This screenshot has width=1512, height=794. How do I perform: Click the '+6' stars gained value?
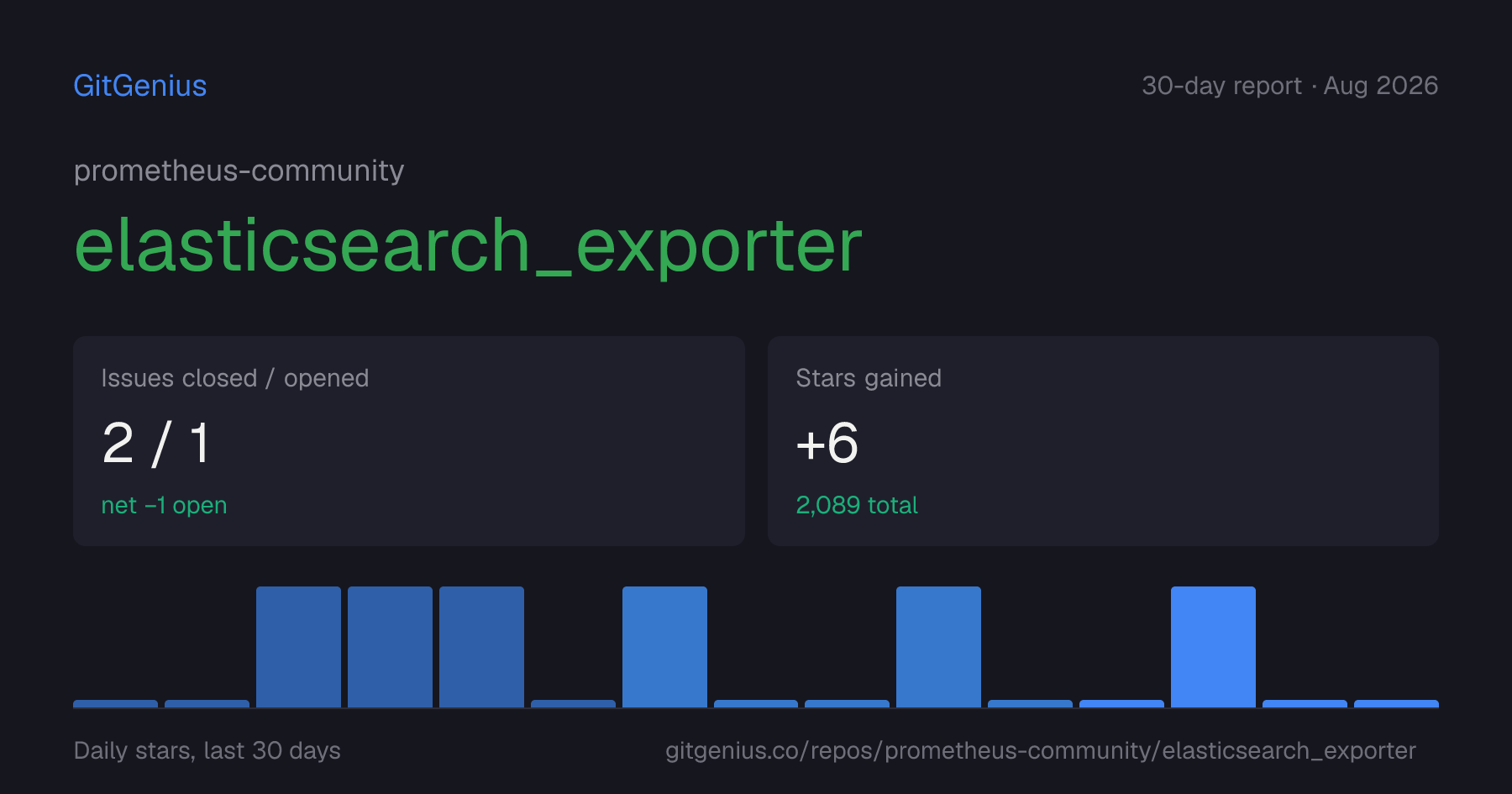point(827,443)
